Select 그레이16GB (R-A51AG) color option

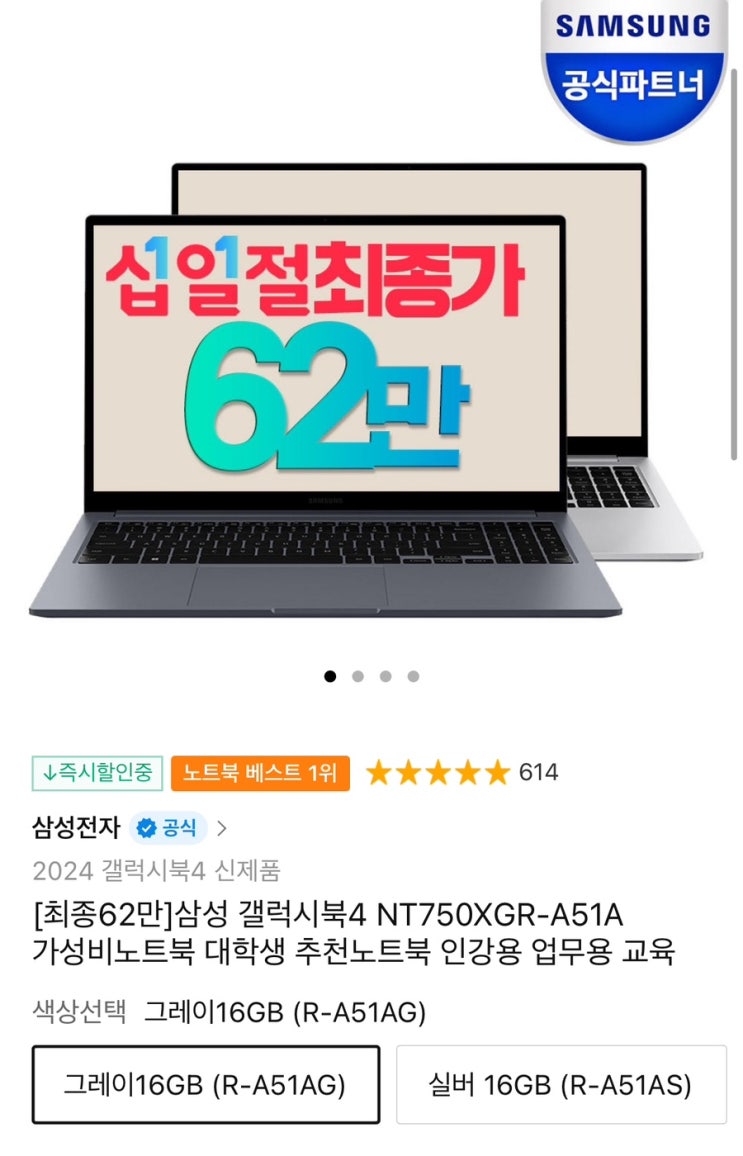[206, 1084]
